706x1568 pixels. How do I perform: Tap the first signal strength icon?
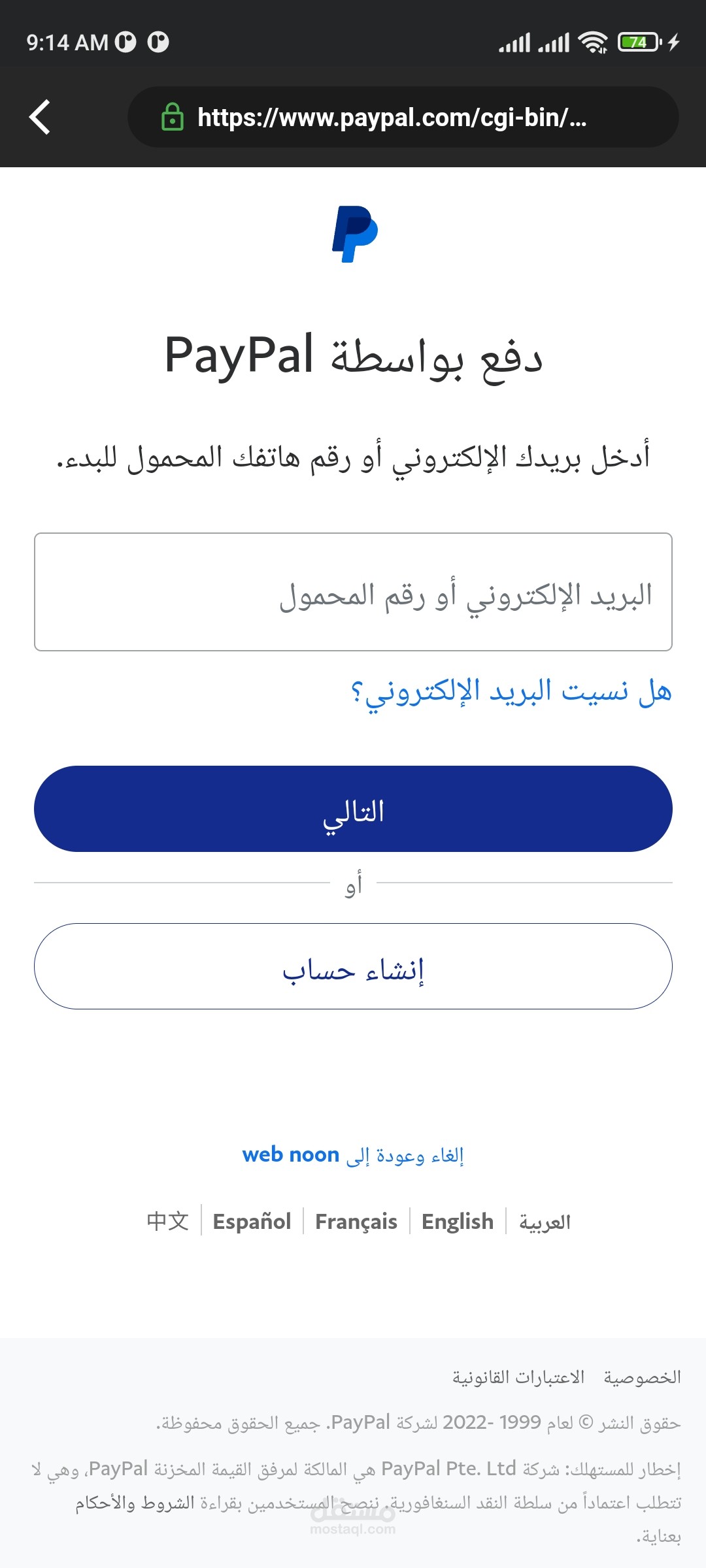pyautogui.click(x=514, y=42)
